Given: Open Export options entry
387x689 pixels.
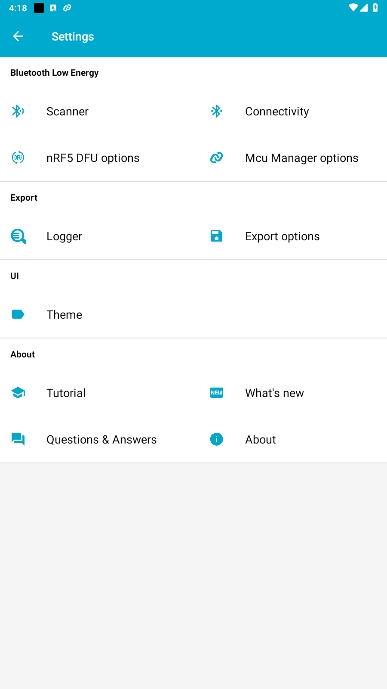Looking at the screenshot, I should (x=290, y=236).
